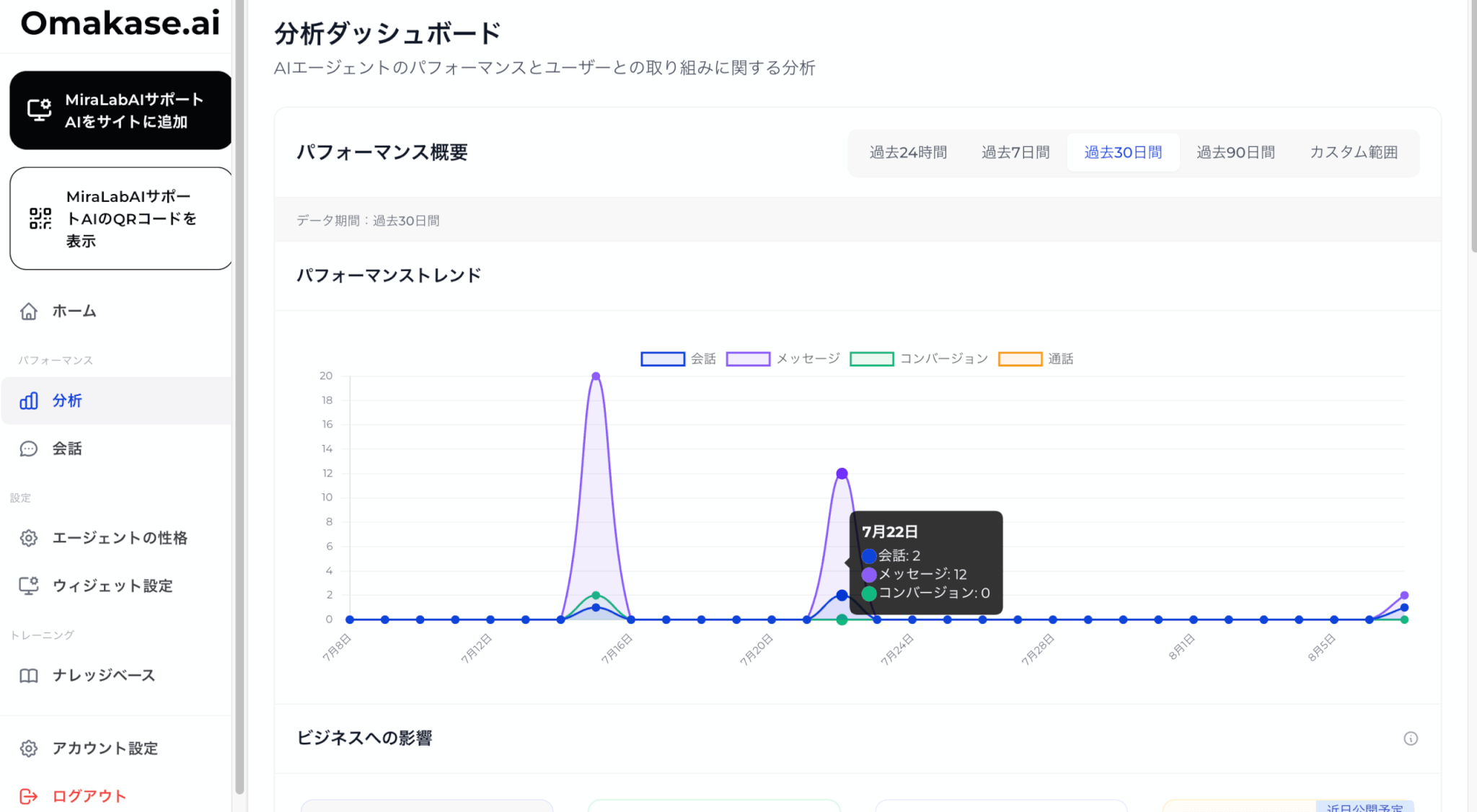
Task: Click the 8月1日 axis label
Action: [1181, 647]
